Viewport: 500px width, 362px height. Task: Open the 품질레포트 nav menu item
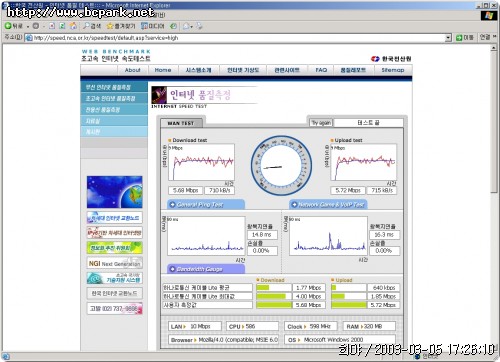[353, 70]
